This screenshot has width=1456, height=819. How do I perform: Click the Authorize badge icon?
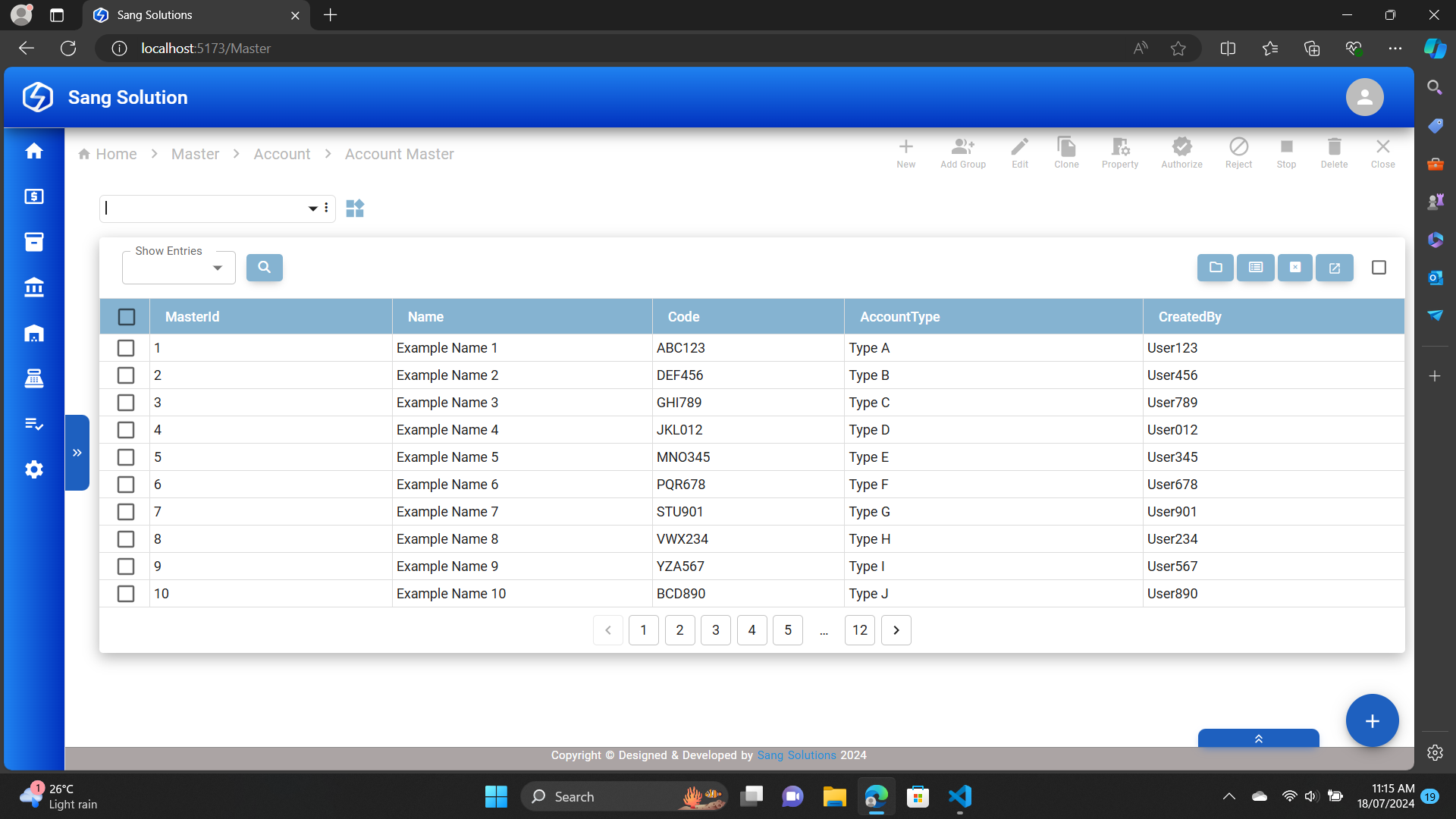pyautogui.click(x=1181, y=152)
